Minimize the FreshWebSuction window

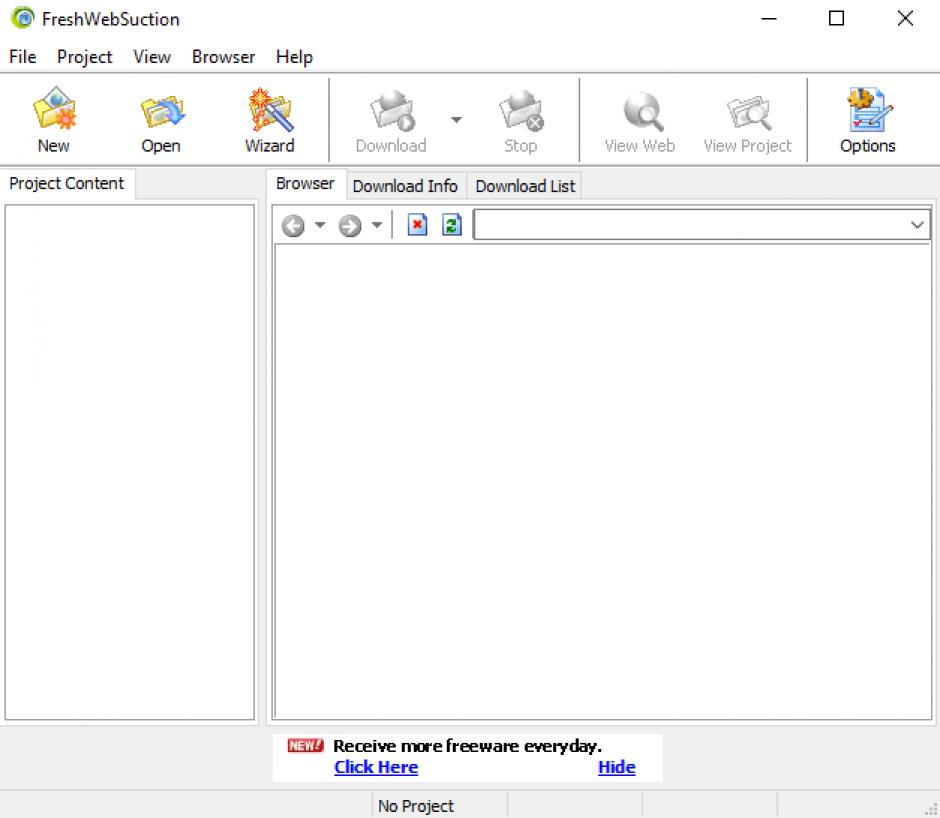769,19
